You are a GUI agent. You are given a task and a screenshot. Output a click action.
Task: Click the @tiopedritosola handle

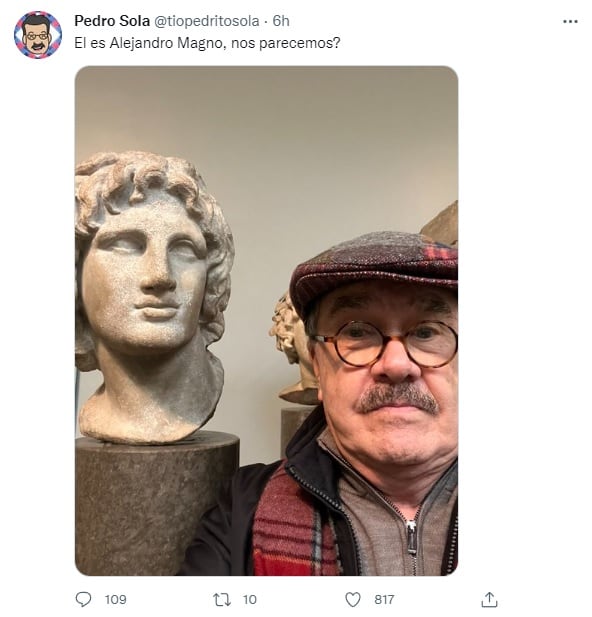206,21
